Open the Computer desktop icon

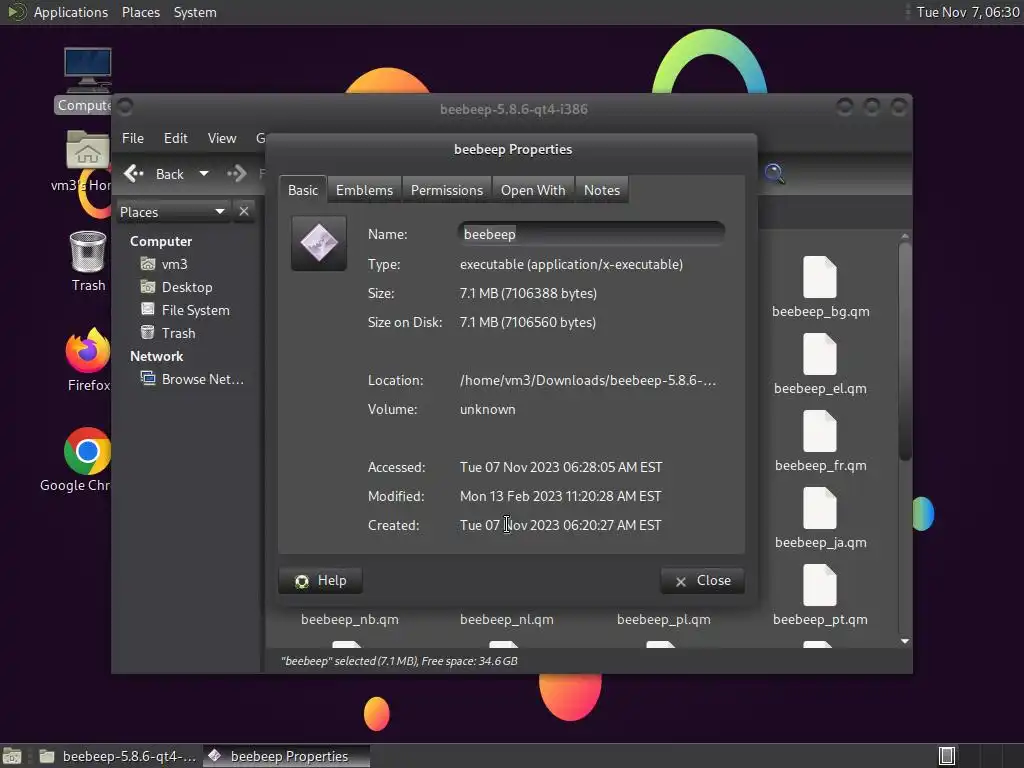88,71
